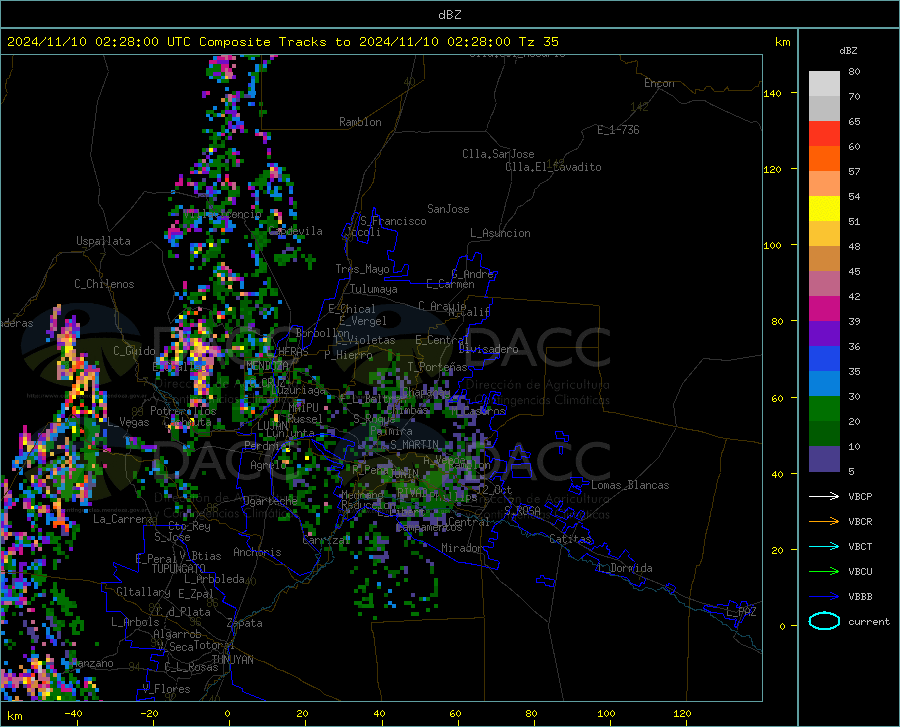Click the S_Francisco map label
900x727 pixels.
click(x=394, y=221)
